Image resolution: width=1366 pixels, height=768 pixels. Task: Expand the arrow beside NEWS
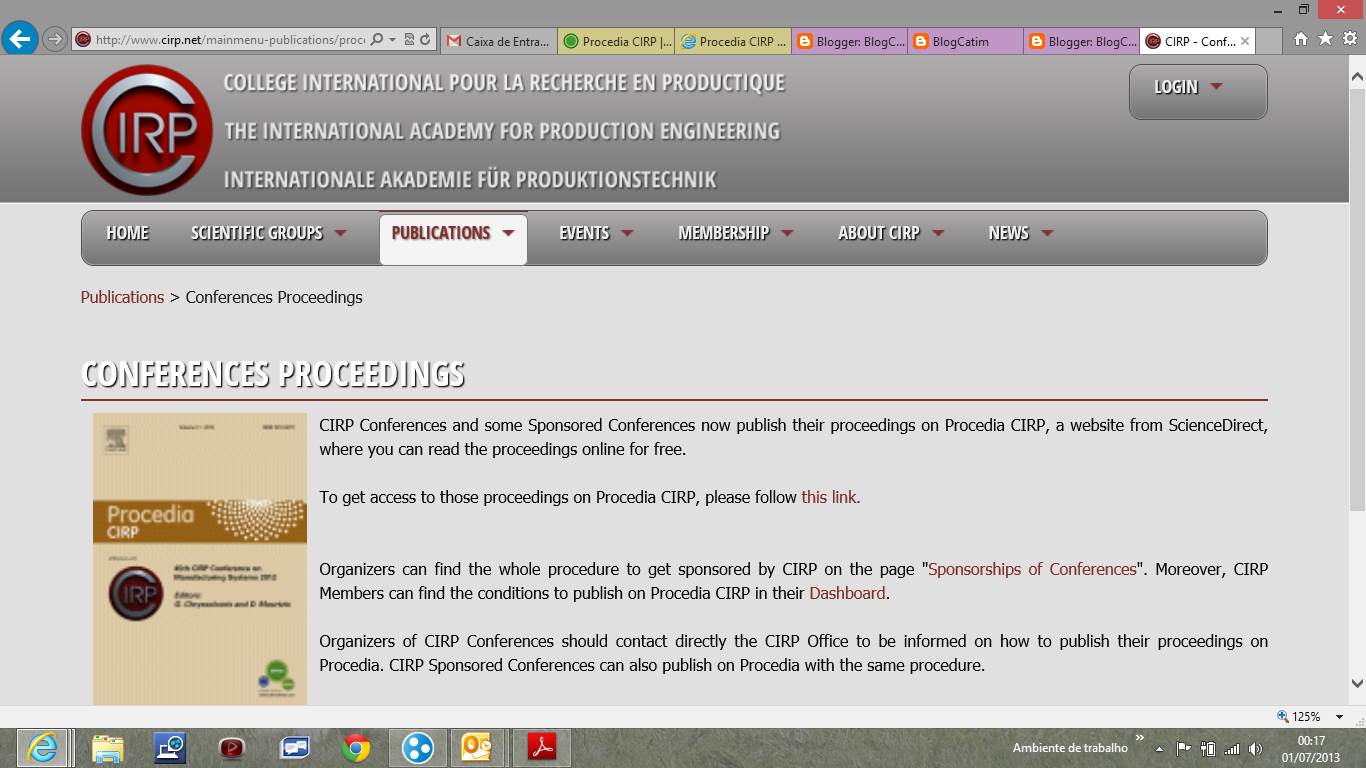1047,233
